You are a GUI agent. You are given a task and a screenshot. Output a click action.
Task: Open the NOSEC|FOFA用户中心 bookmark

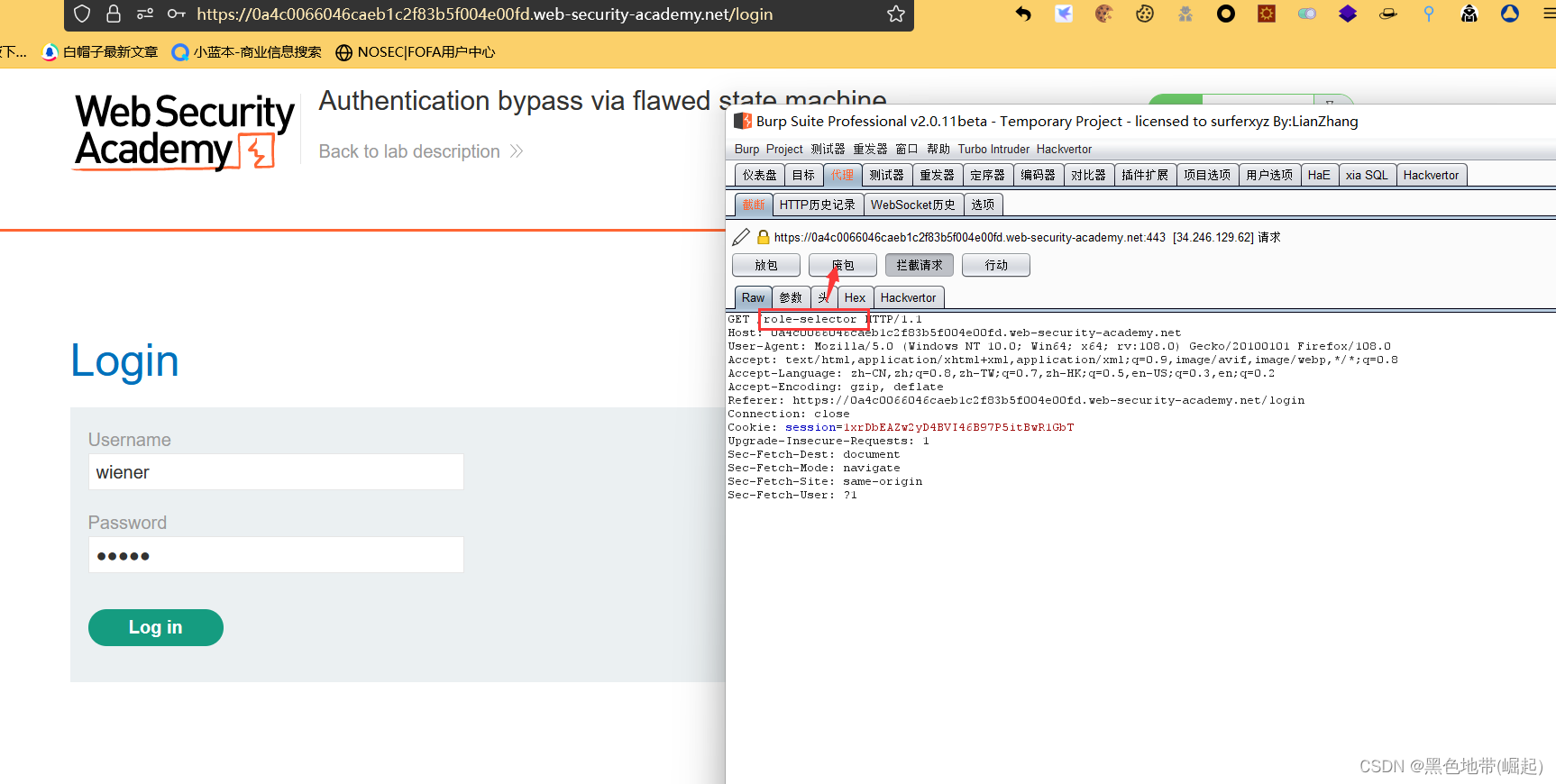pyautogui.click(x=416, y=52)
